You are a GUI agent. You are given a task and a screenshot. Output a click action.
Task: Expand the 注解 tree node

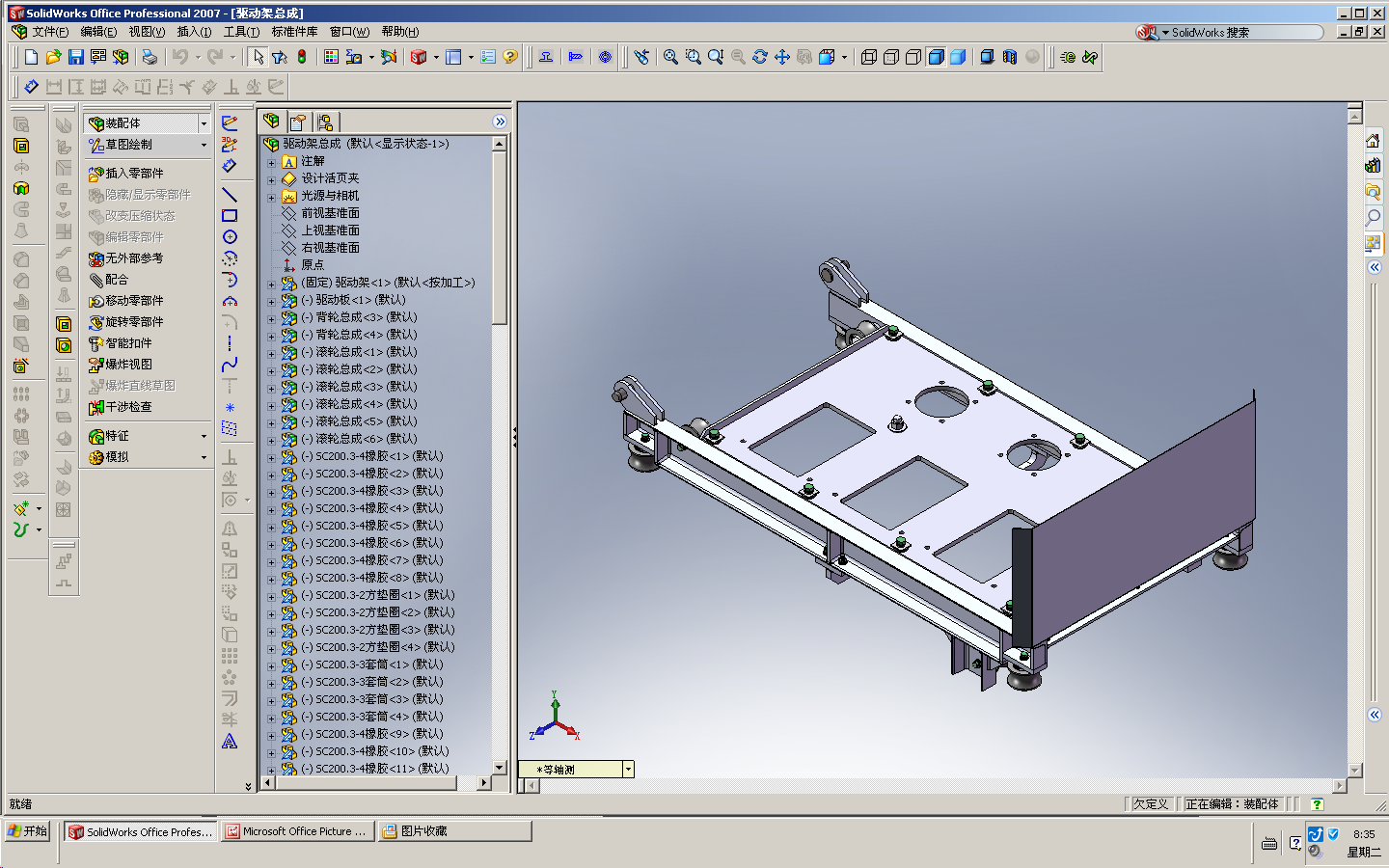[272, 162]
